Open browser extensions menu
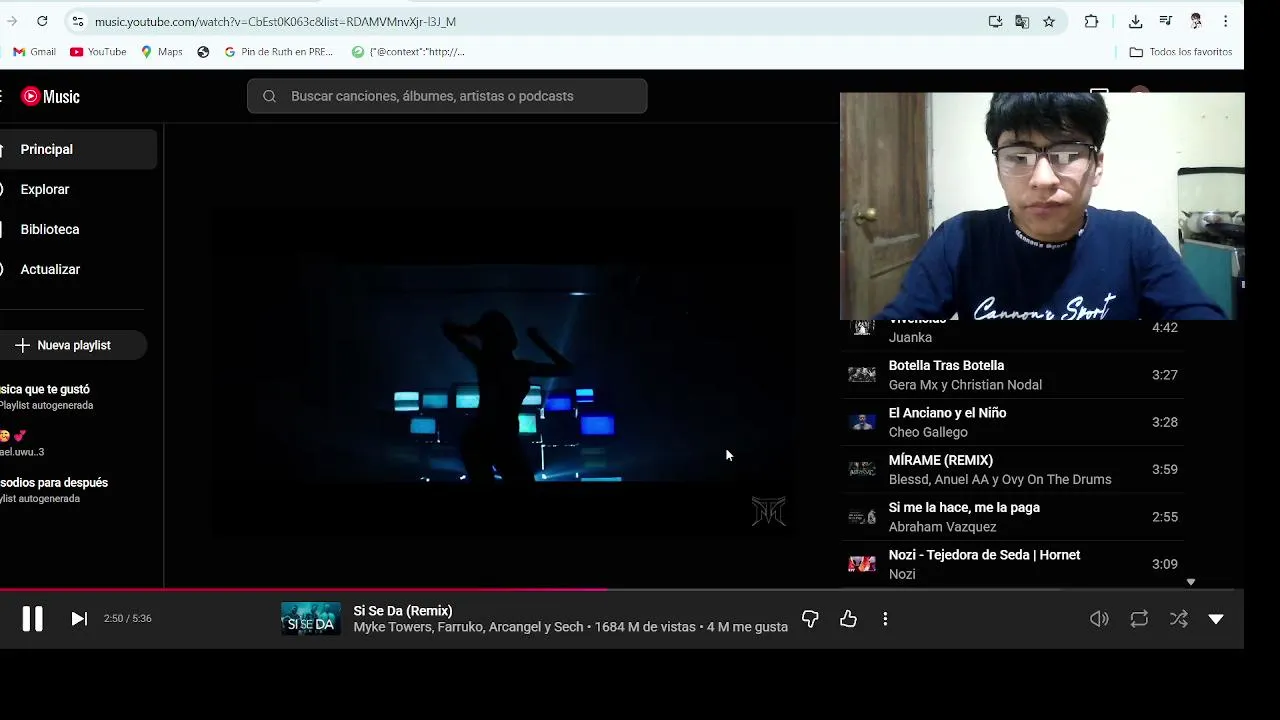1280x720 pixels. pyautogui.click(x=1092, y=21)
